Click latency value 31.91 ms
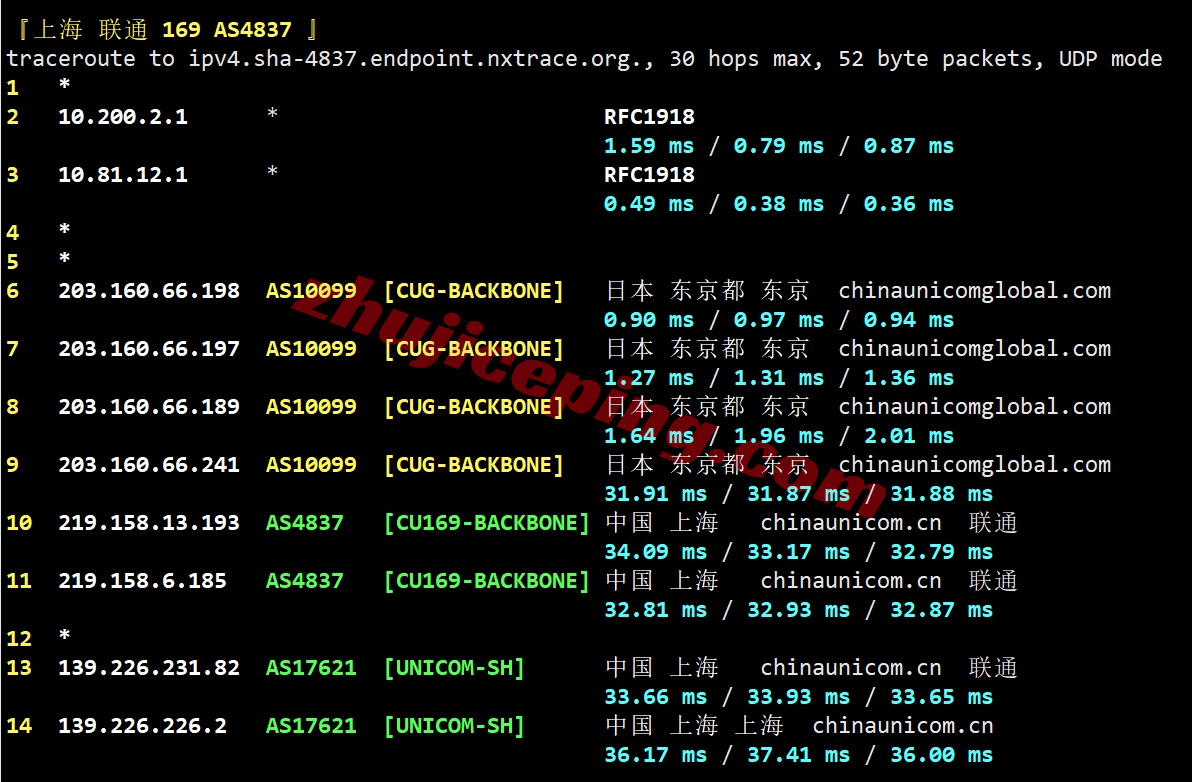The height and width of the screenshot is (782, 1192). (655, 494)
